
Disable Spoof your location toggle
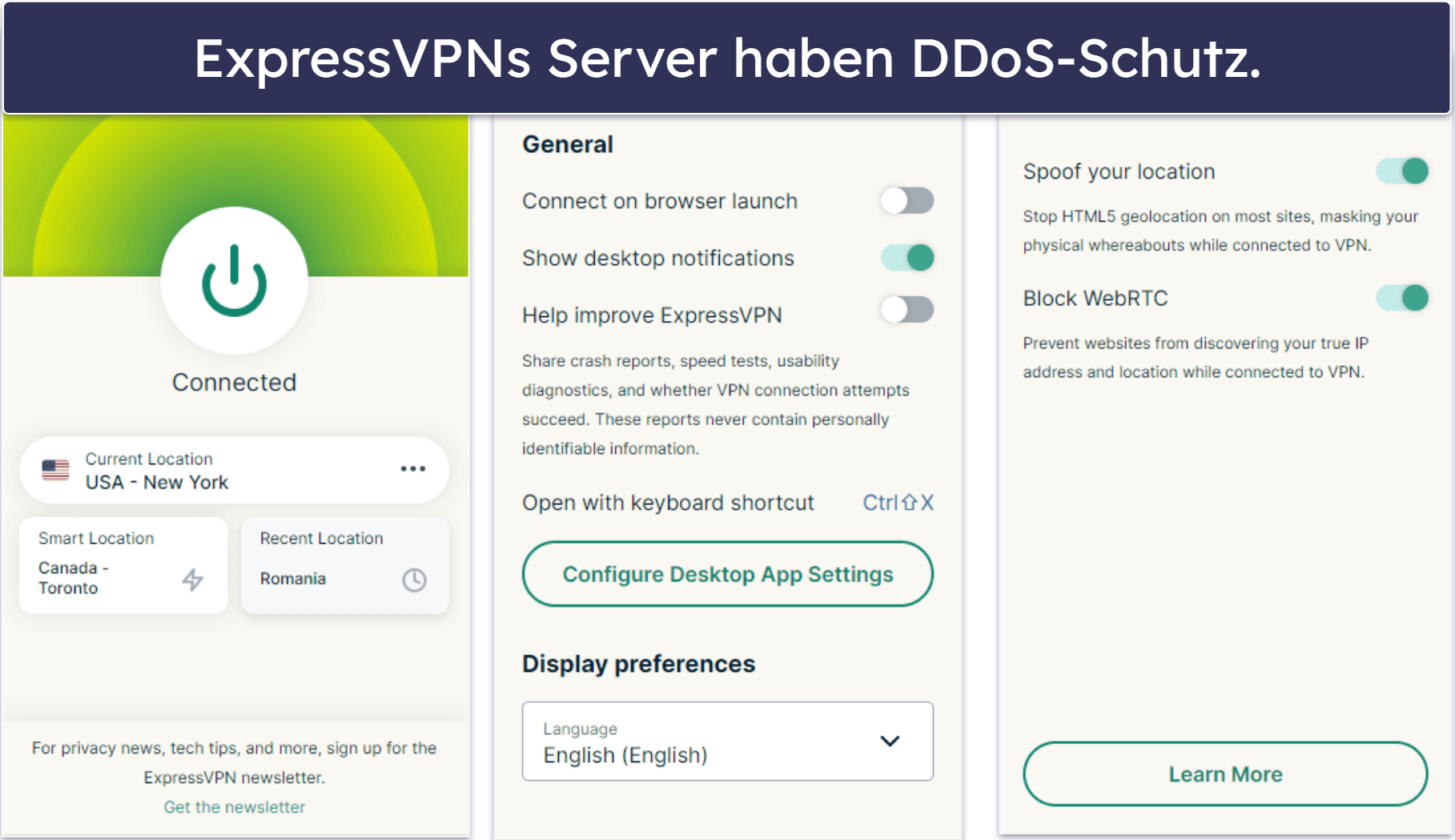point(1402,171)
